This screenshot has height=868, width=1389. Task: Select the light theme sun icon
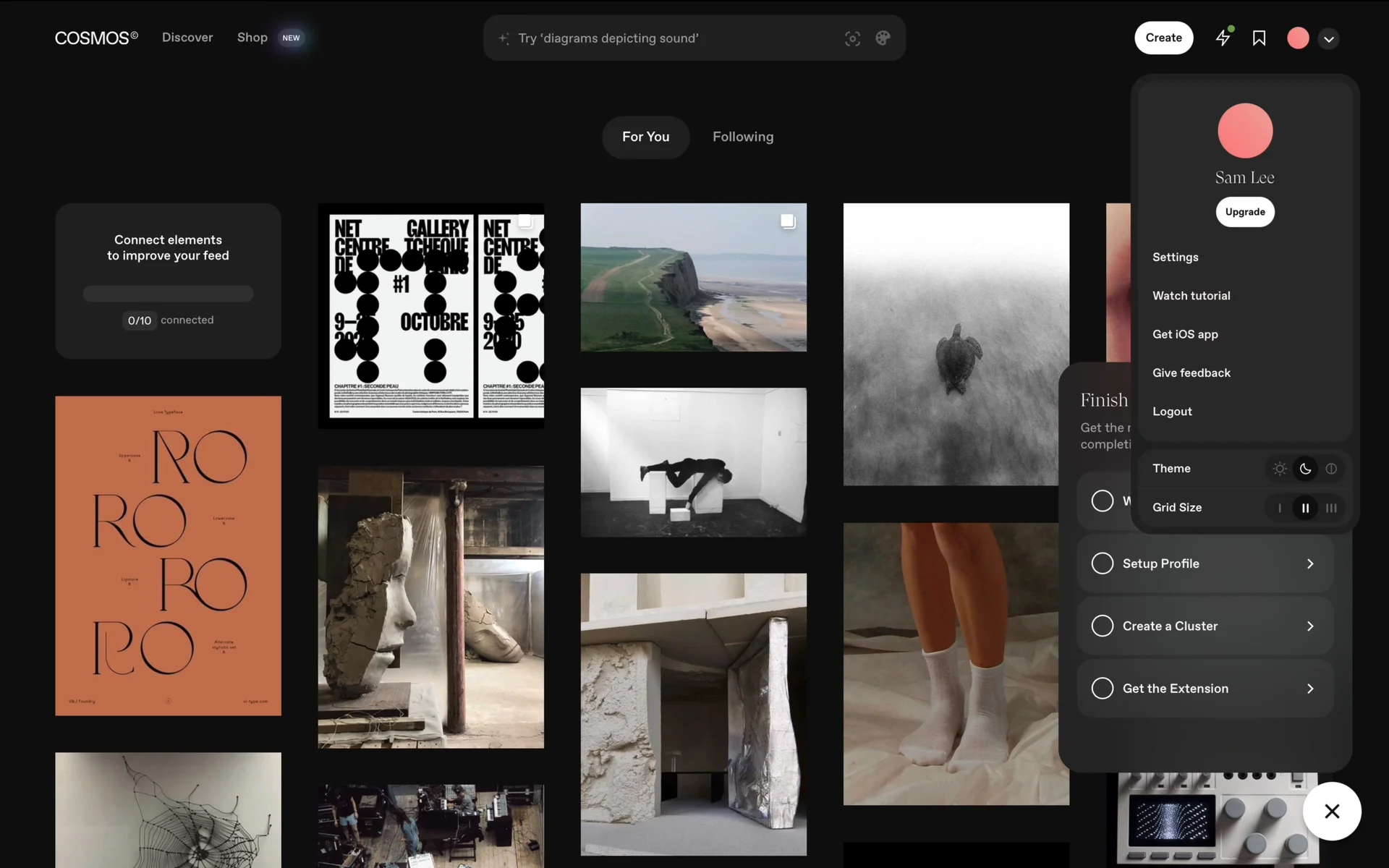pyautogui.click(x=1279, y=469)
